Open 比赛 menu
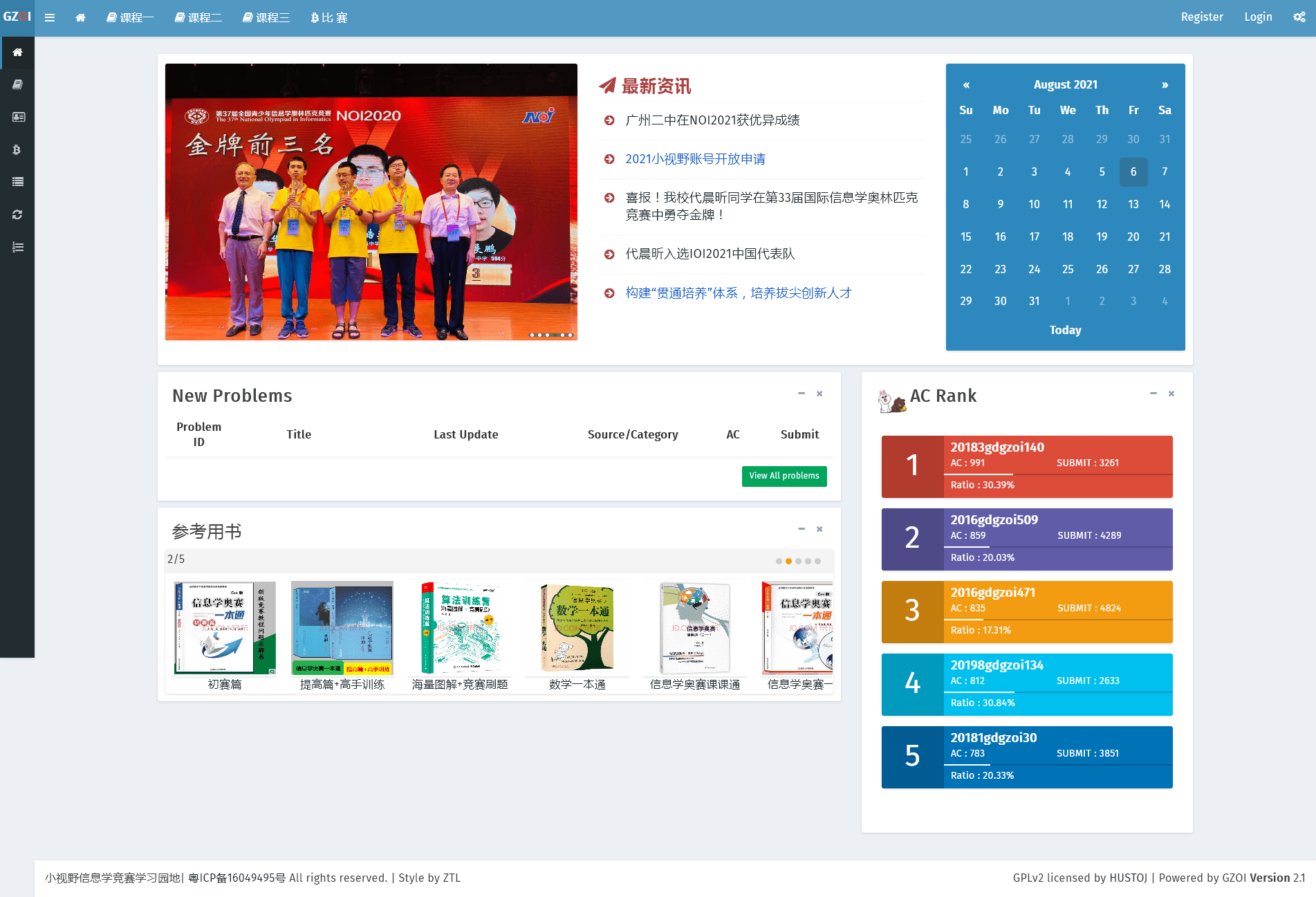Screen dimensions: 1316x897 click(329, 18)
